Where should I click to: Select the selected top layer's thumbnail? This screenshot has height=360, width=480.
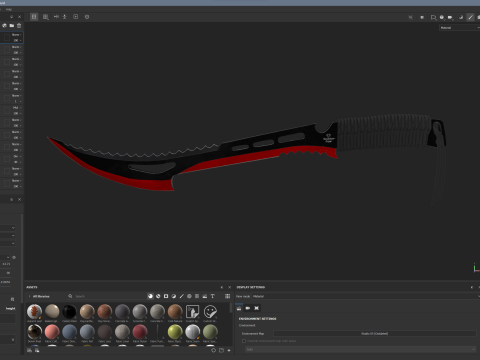click(6, 38)
